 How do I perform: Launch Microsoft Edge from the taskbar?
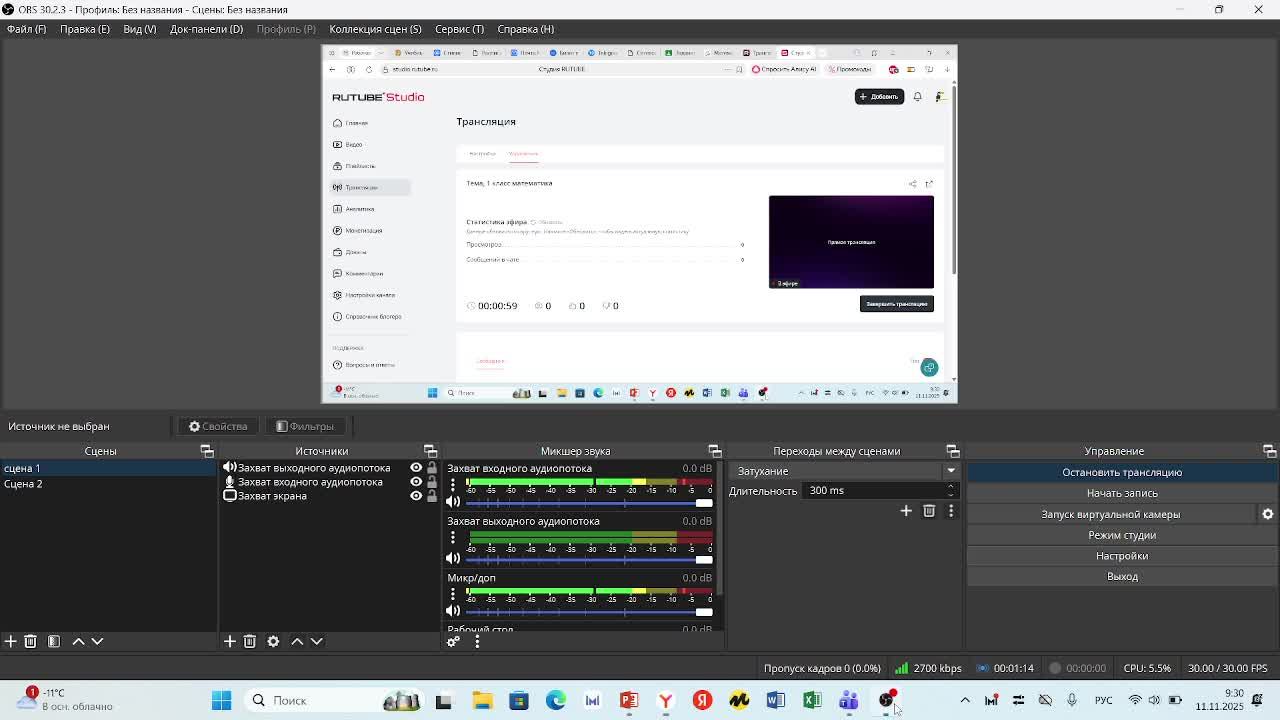(x=555, y=700)
